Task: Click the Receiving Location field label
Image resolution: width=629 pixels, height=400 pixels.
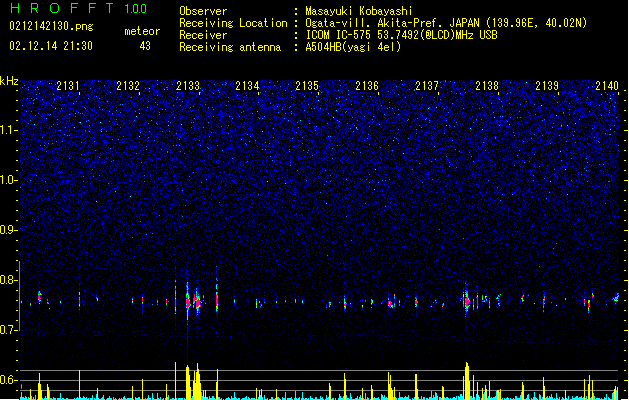Action: pyautogui.click(x=233, y=23)
